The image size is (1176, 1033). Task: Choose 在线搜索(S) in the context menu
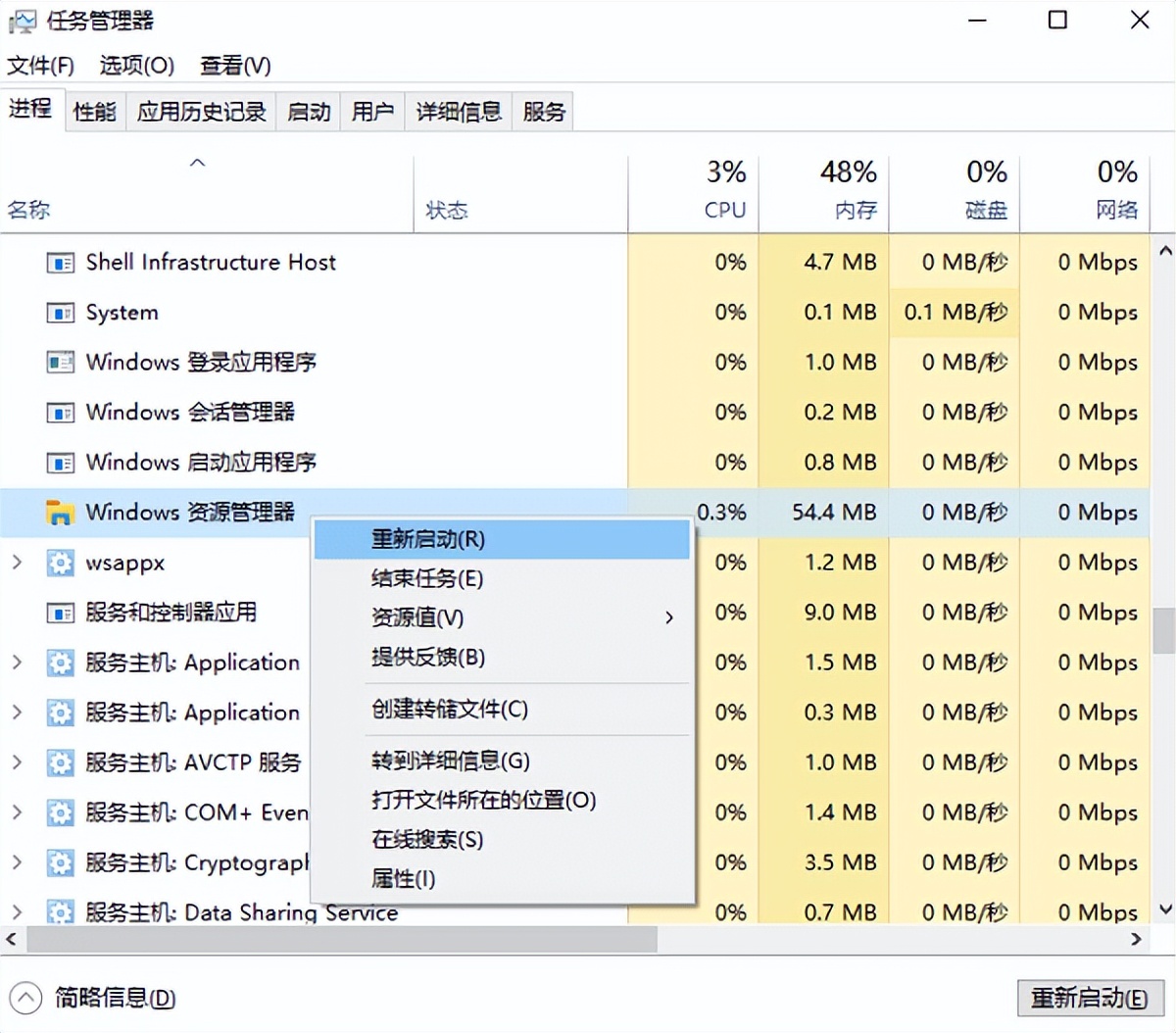pyautogui.click(x=502, y=840)
